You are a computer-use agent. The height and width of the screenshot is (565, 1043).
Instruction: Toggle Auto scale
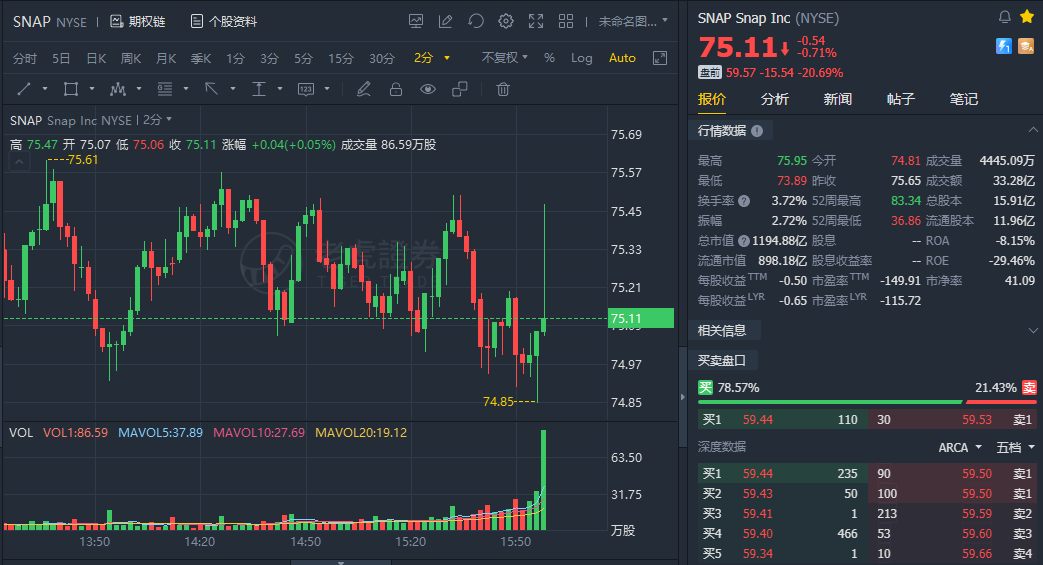pyautogui.click(x=622, y=58)
